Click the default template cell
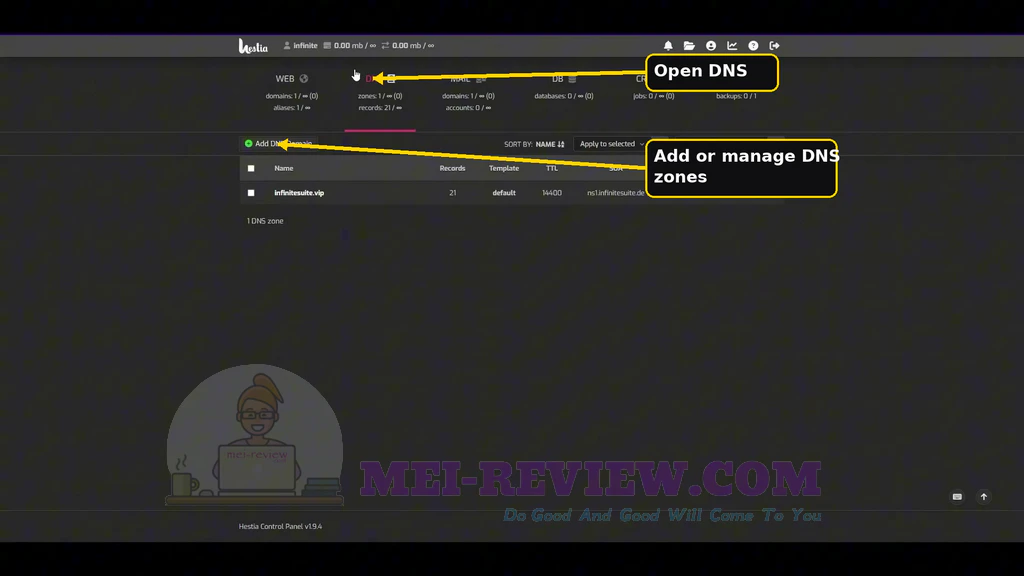 click(504, 193)
